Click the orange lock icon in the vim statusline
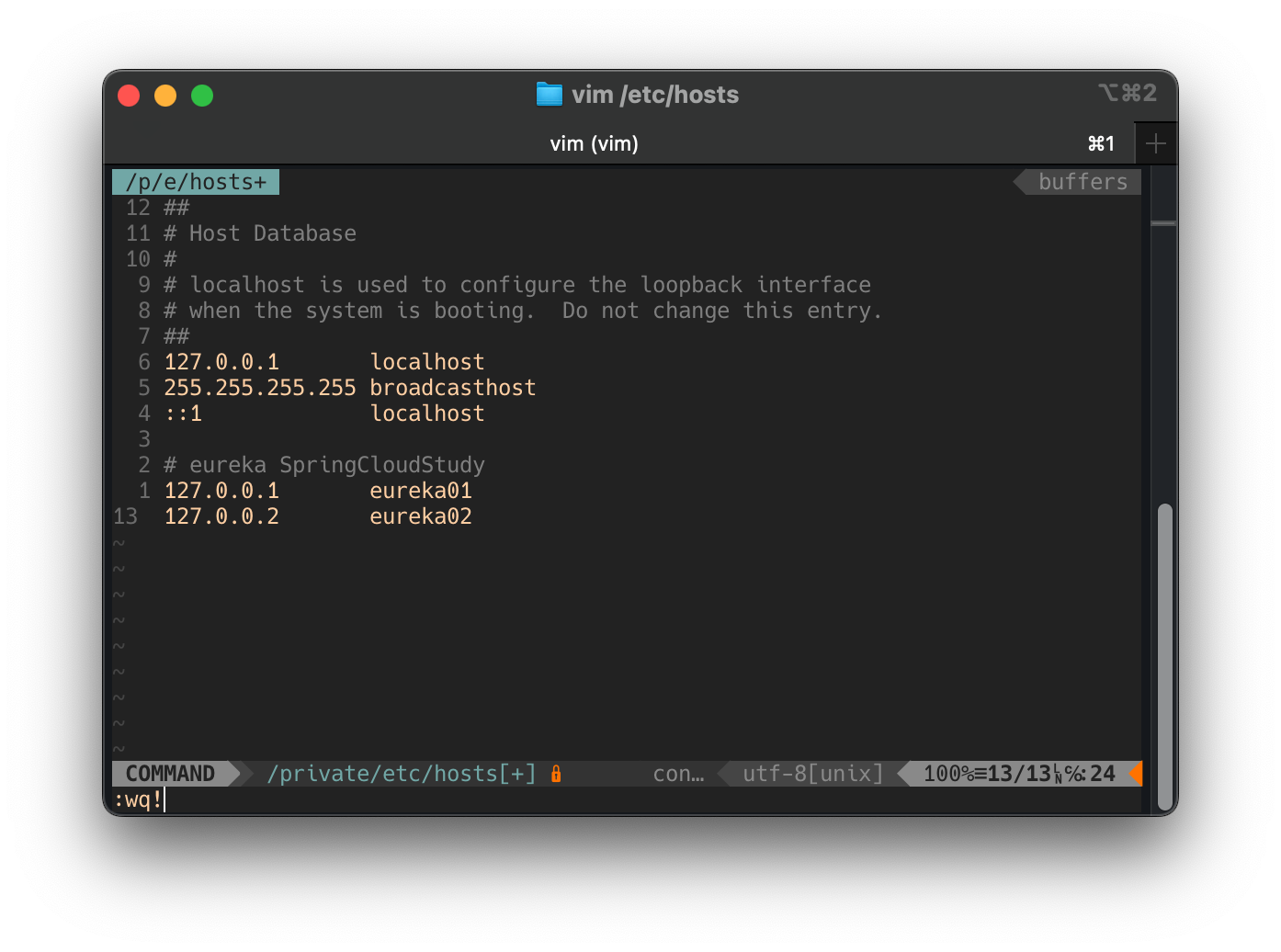 click(556, 774)
